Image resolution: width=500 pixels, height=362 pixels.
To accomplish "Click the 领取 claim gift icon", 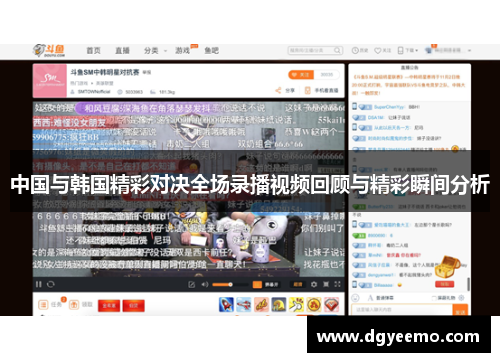I will click(x=74, y=305).
